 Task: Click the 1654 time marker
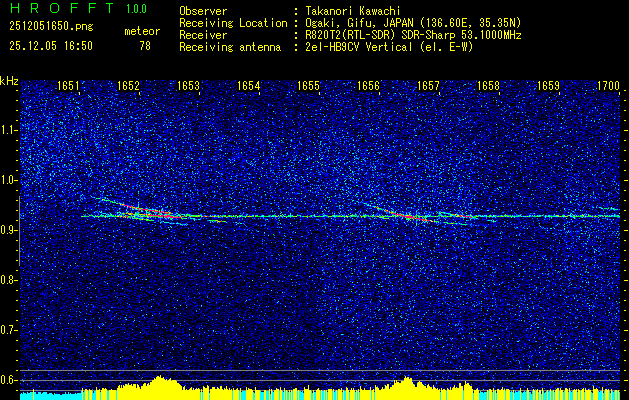click(x=249, y=86)
